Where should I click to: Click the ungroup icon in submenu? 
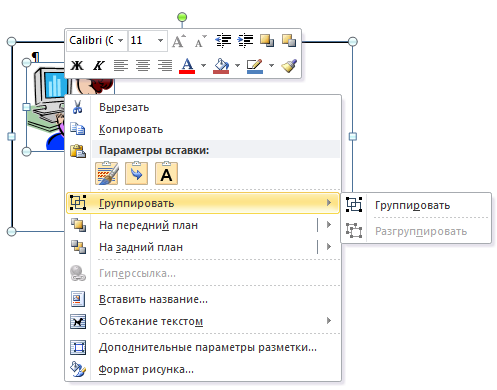coord(354,230)
